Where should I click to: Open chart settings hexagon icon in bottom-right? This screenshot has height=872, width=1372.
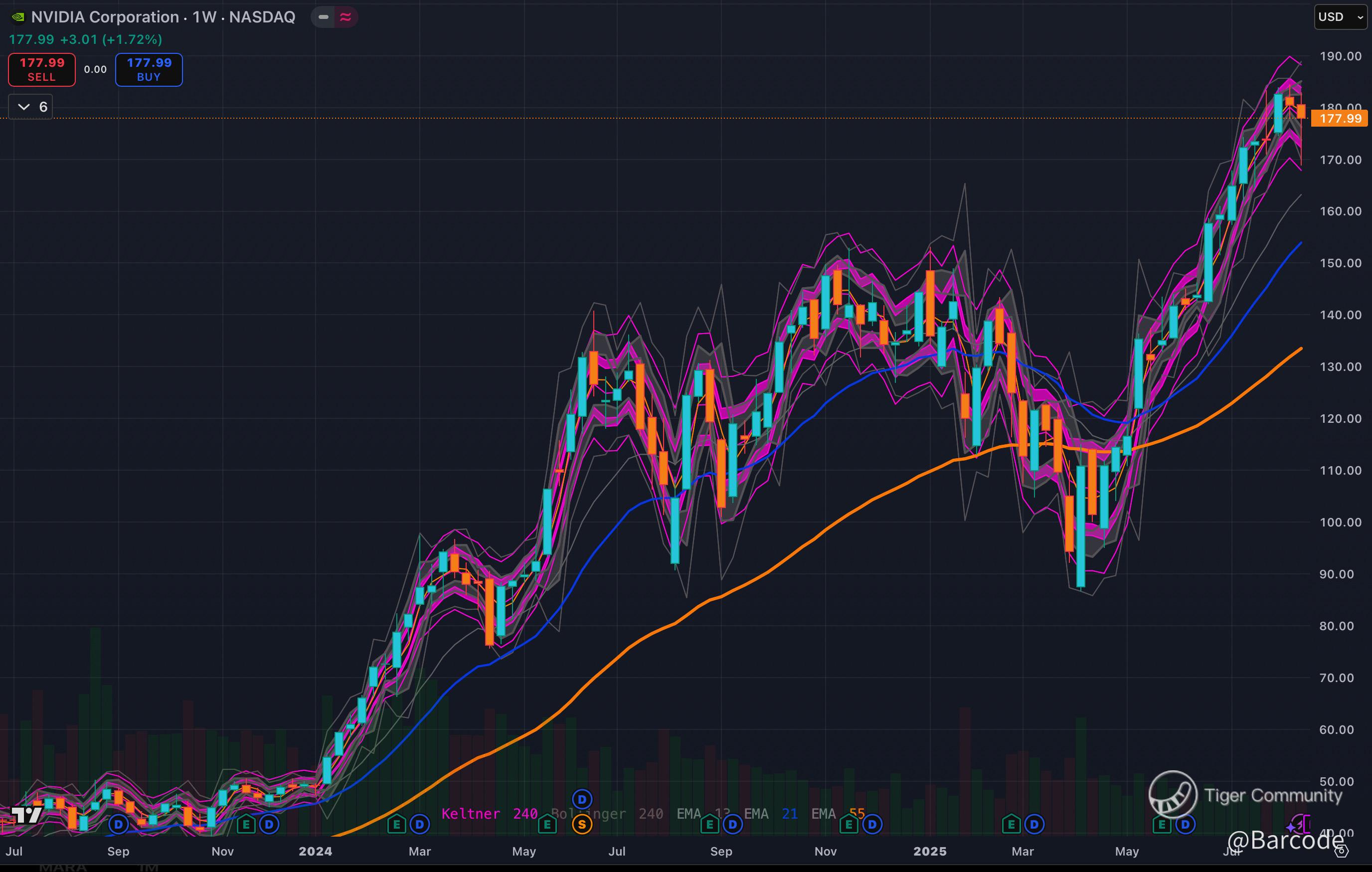pos(1342,851)
